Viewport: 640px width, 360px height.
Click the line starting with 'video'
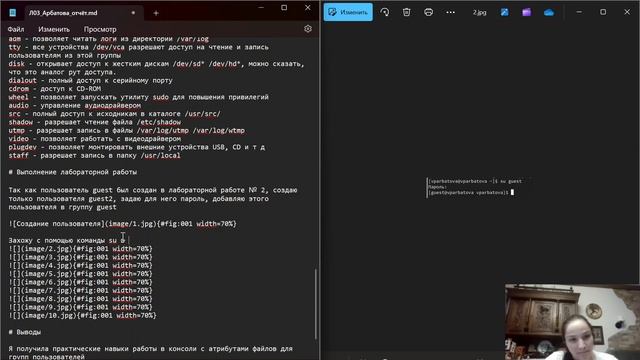point(94,139)
